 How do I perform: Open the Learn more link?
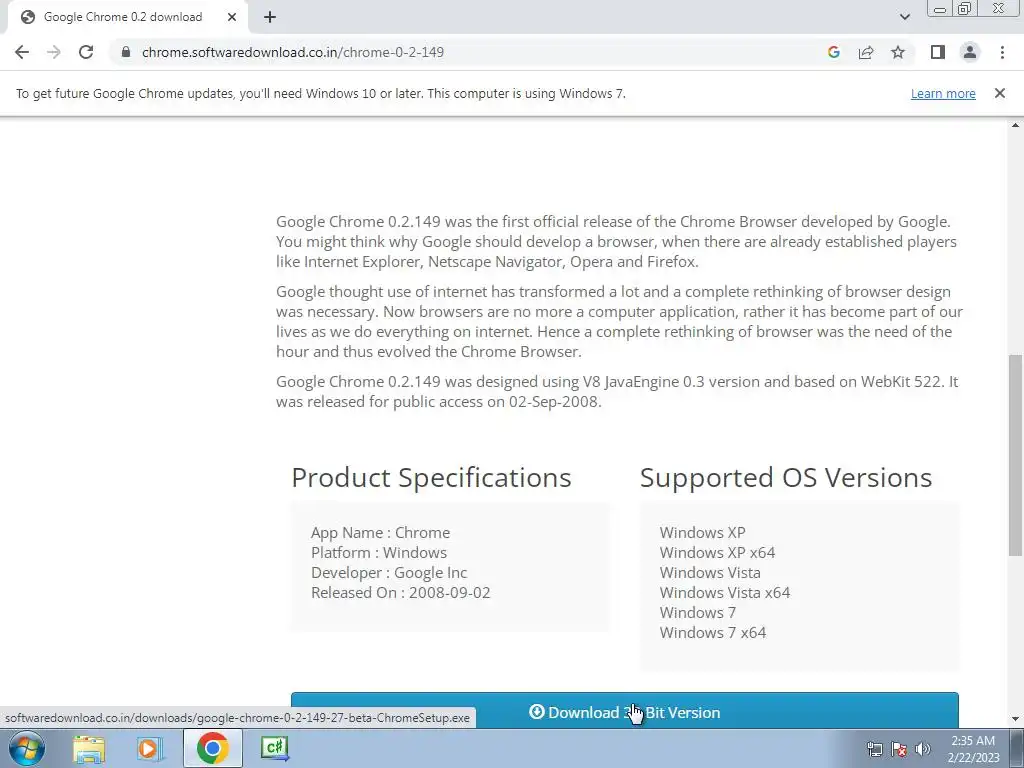[943, 93]
